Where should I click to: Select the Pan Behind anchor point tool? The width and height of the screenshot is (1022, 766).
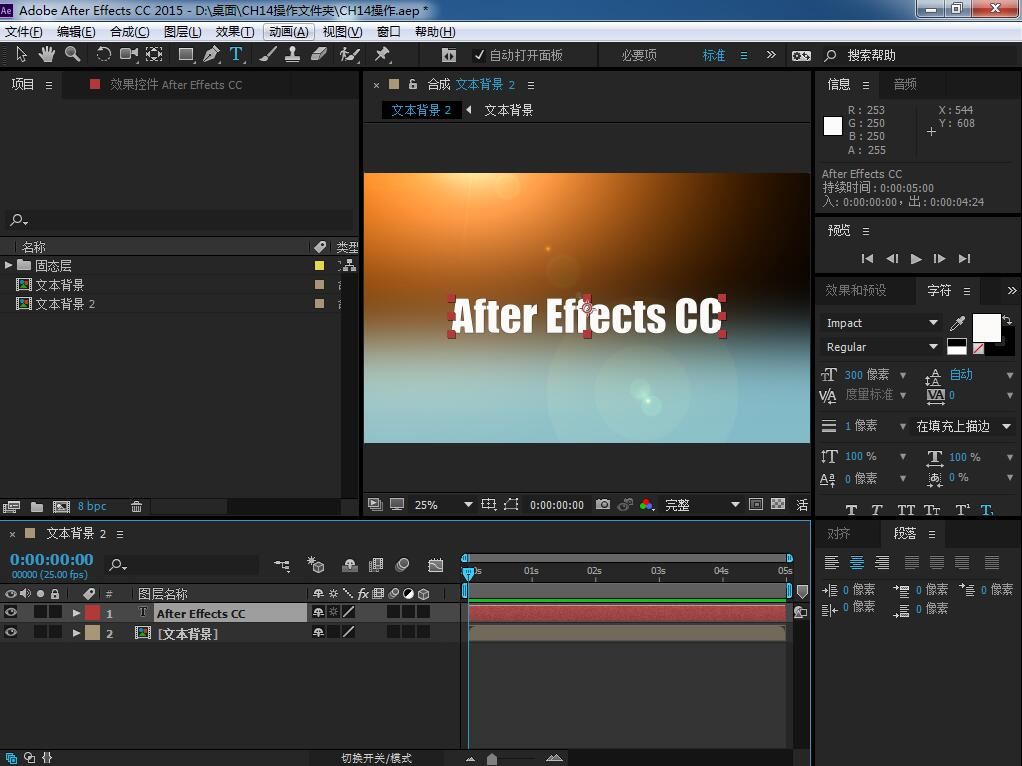(x=154, y=55)
